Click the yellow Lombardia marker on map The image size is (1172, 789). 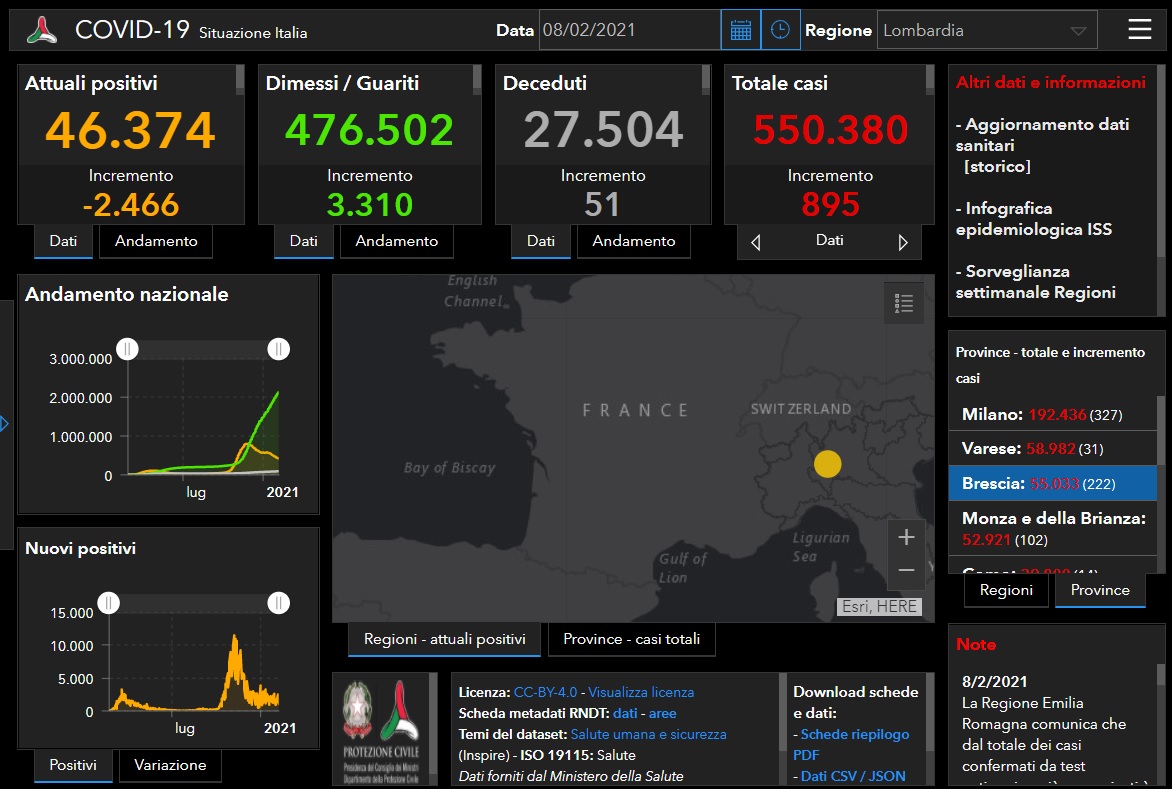pyautogui.click(x=828, y=464)
